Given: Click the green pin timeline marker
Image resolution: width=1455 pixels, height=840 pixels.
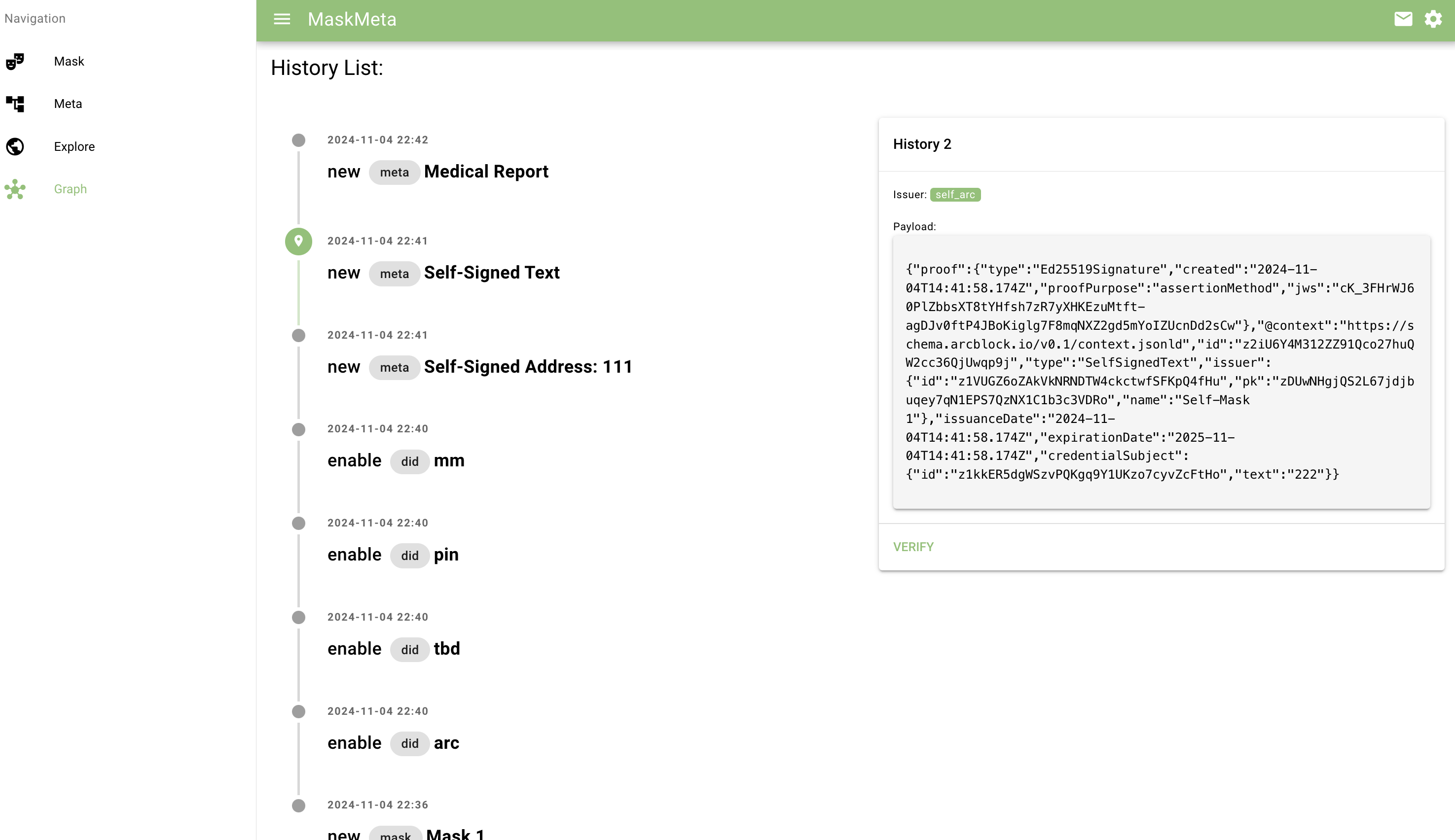Looking at the screenshot, I should pos(298,241).
